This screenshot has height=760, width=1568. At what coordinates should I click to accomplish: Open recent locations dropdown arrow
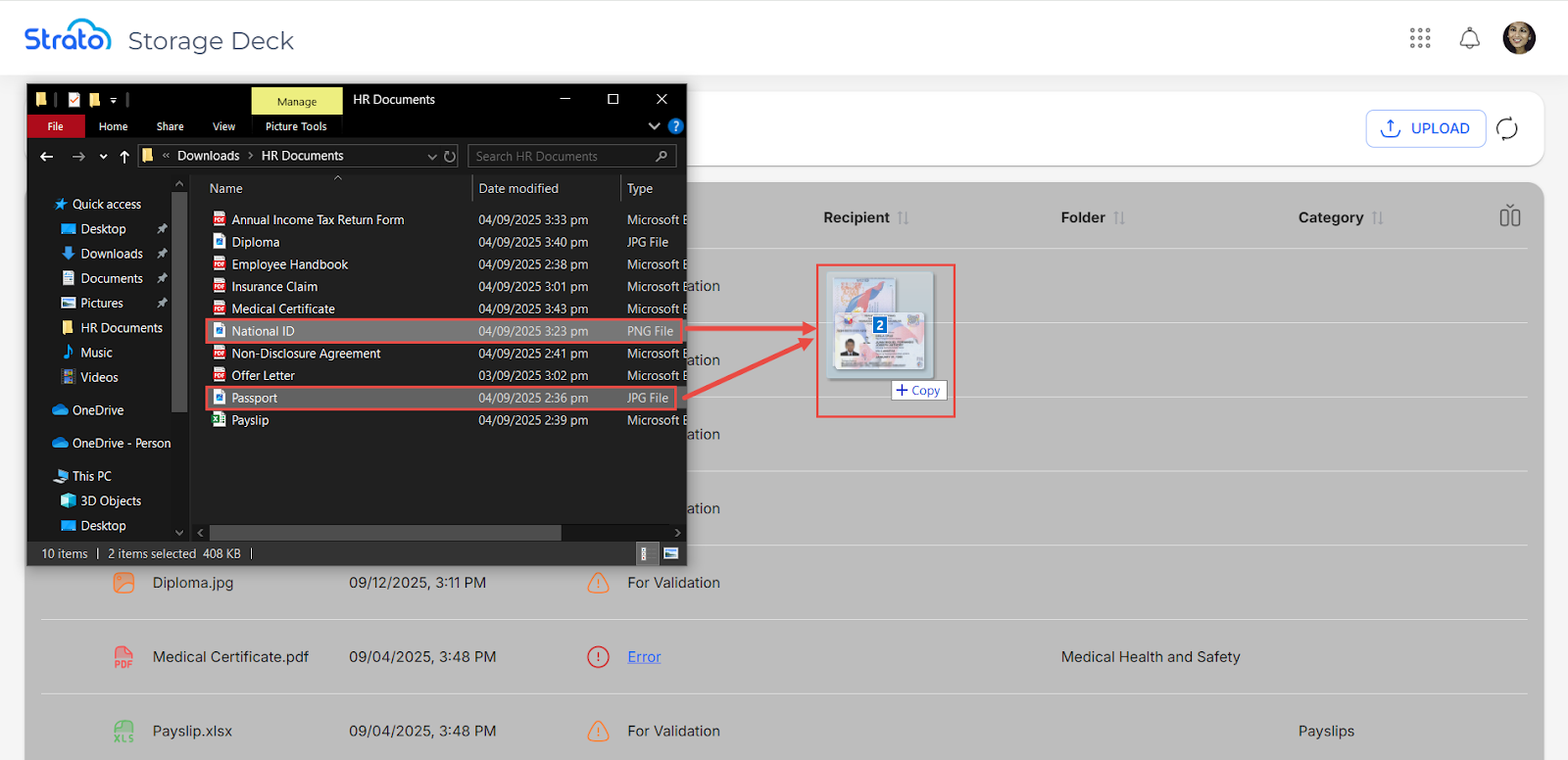tap(103, 157)
